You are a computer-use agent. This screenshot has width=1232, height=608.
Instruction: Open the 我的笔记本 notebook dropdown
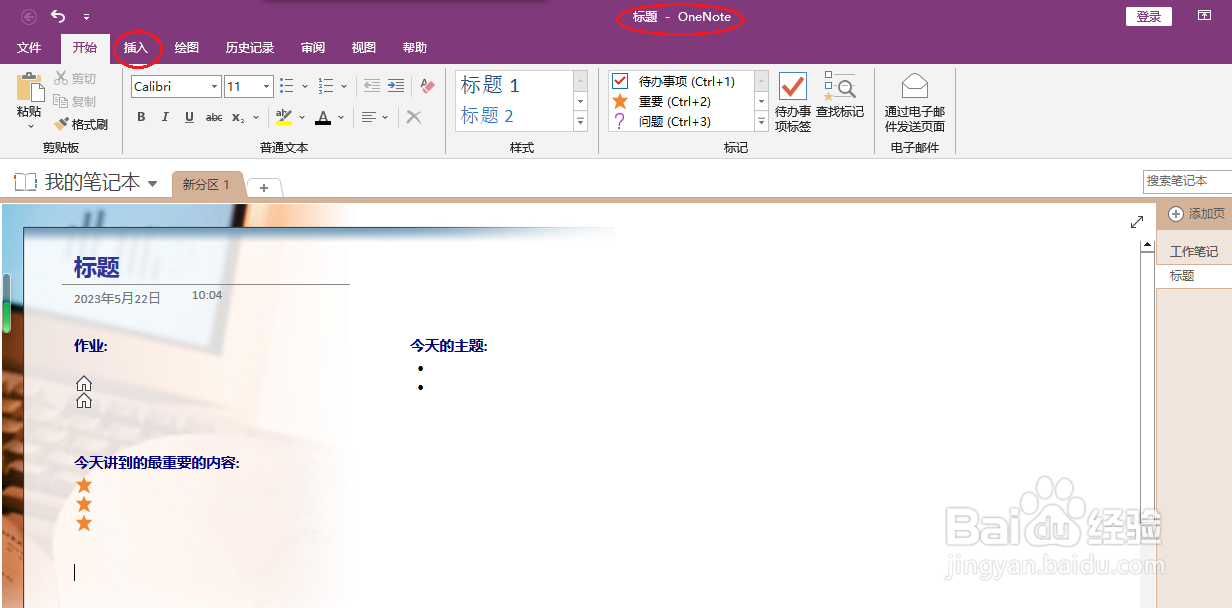pos(152,184)
